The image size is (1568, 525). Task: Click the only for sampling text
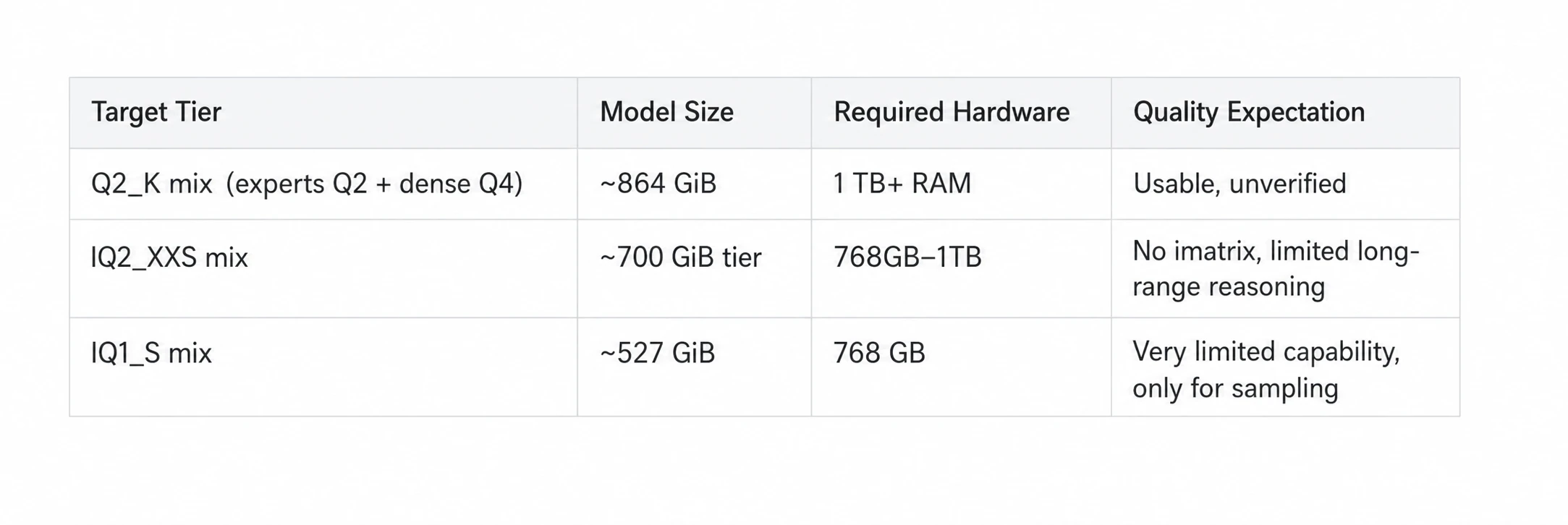pyautogui.click(x=1235, y=389)
